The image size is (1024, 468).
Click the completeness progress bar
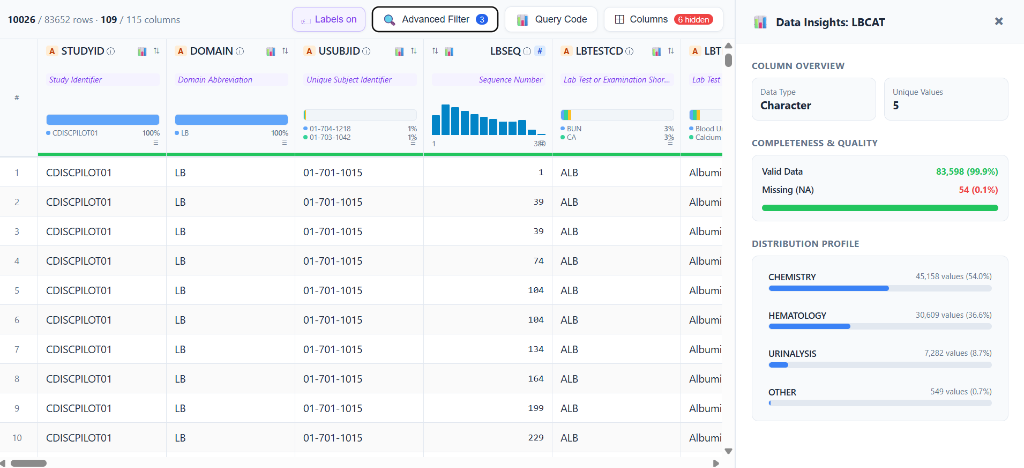(x=880, y=208)
